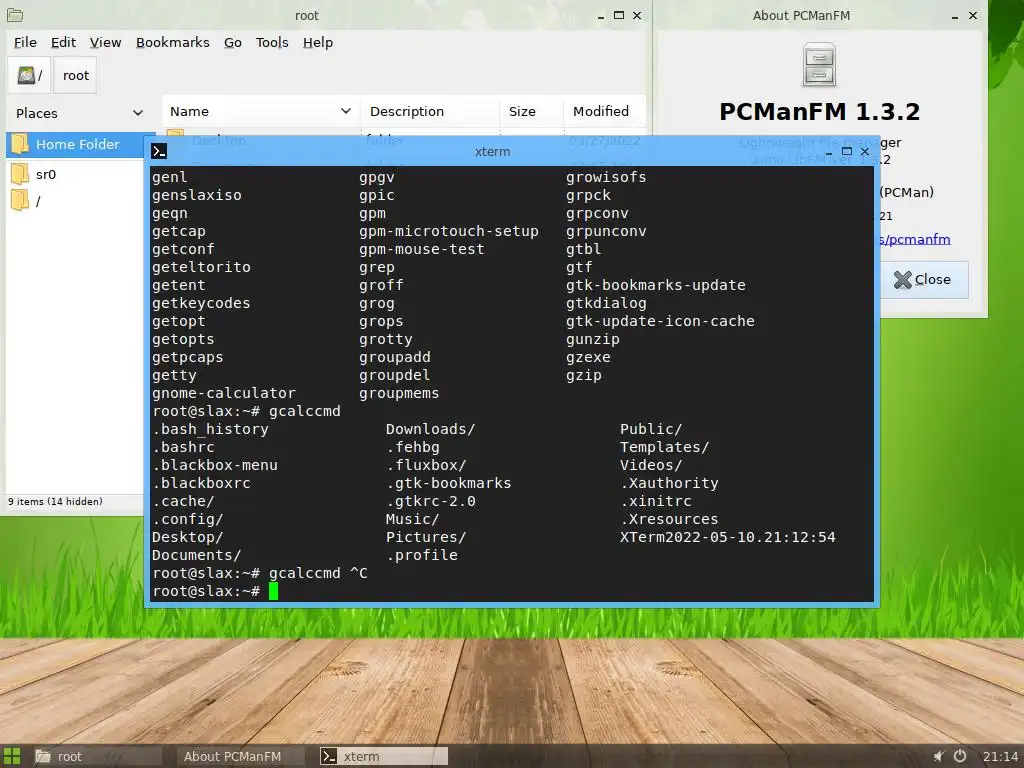Click 'groupmems' in terminal output

[399, 393]
